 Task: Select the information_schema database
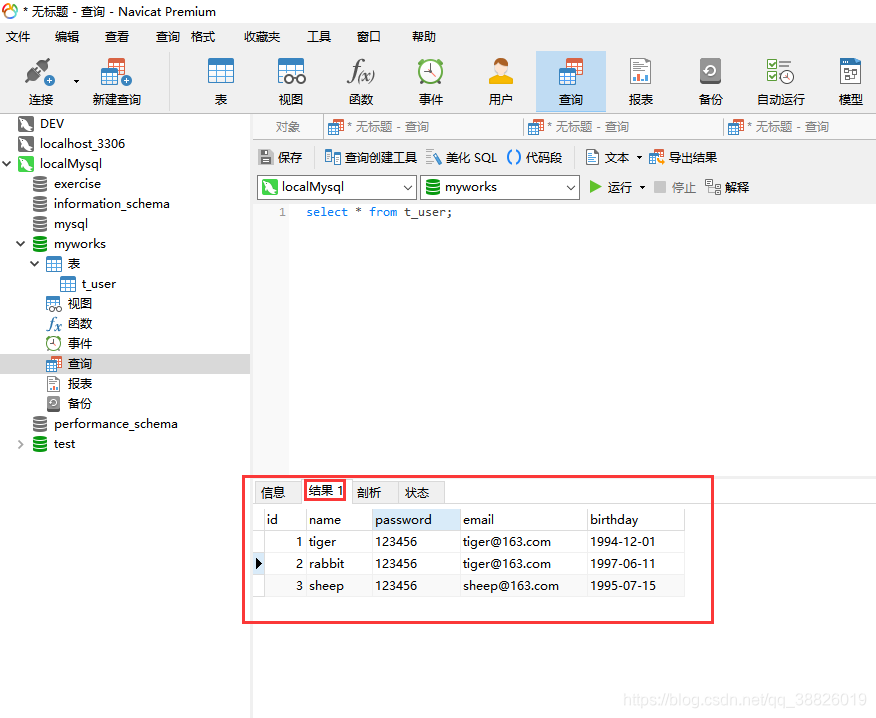[x=111, y=204]
